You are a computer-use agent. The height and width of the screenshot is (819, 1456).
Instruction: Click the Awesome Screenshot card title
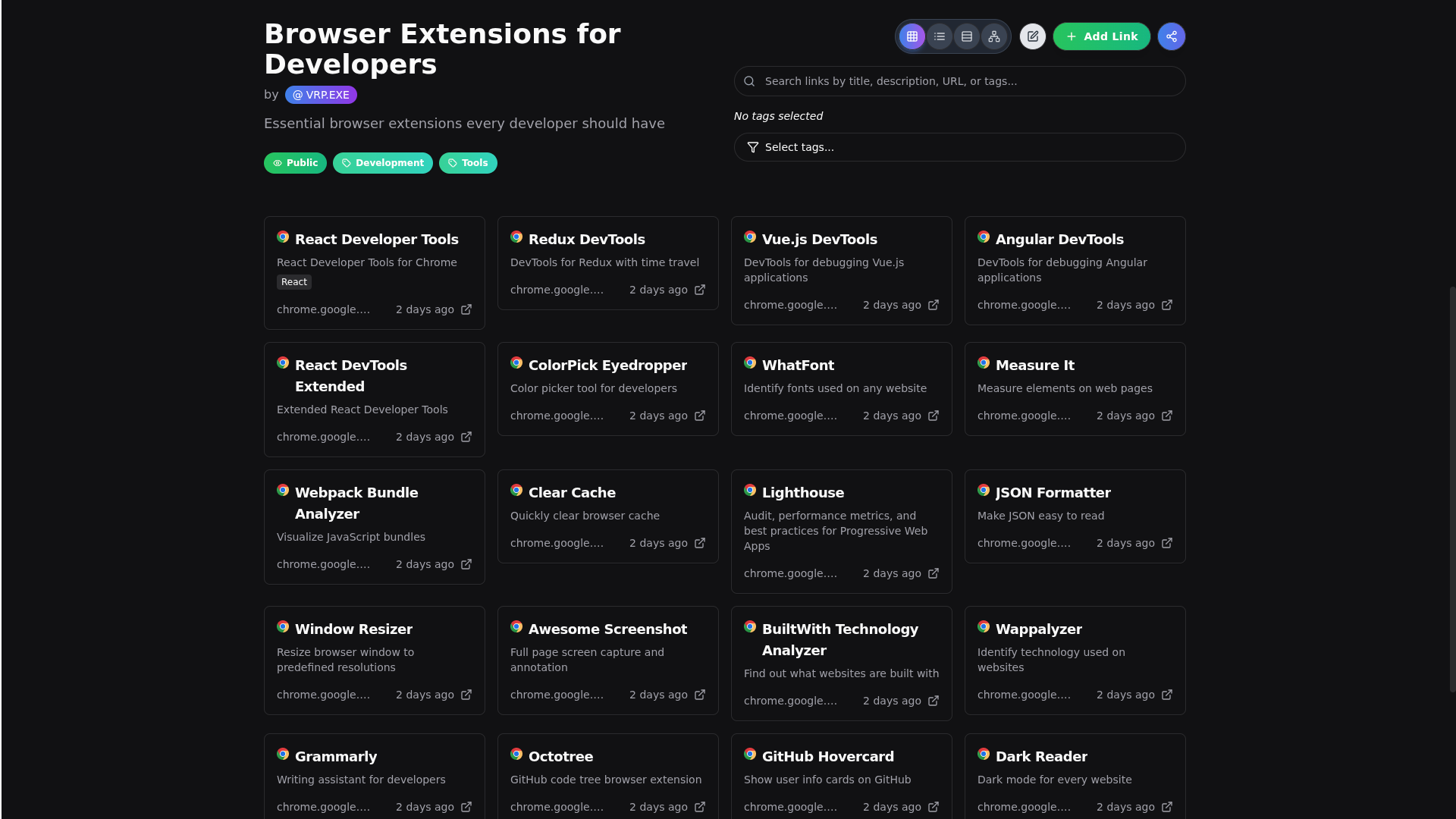pyautogui.click(x=607, y=629)
